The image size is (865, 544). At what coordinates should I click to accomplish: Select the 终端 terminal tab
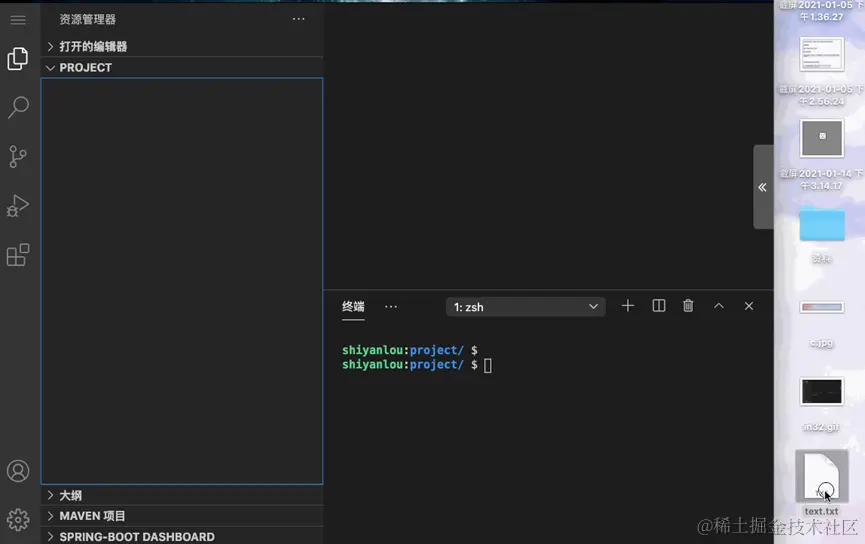tap(353, 307)
